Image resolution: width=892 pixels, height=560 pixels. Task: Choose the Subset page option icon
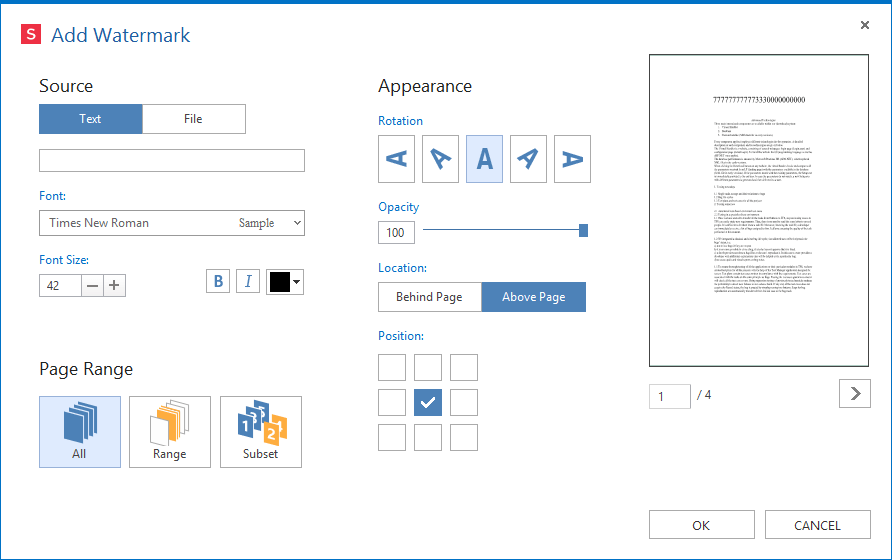tap(260, 431)
